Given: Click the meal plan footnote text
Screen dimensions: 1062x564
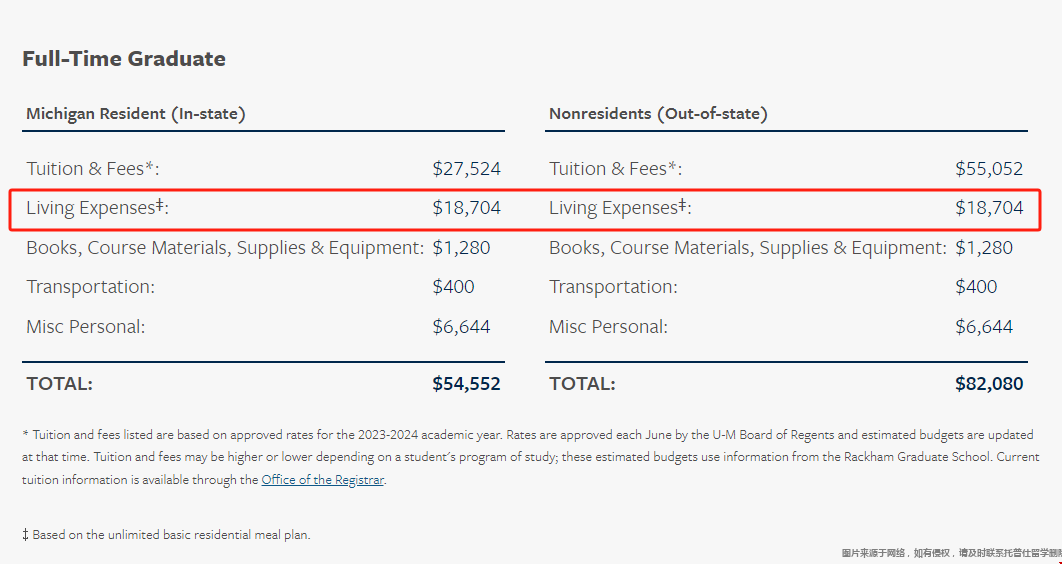Looking at the screenshot, I should [166, 535].
